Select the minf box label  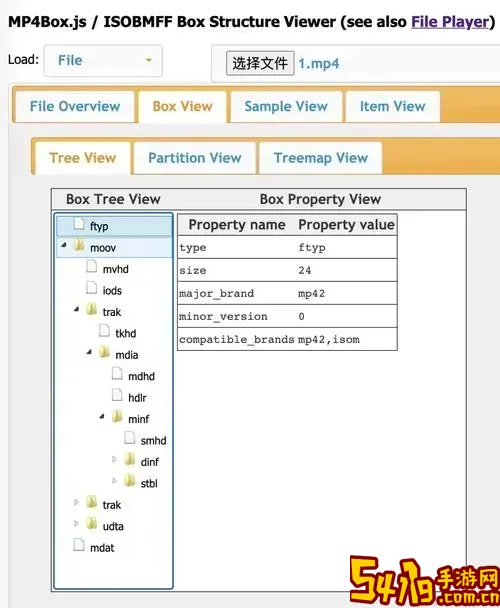pyautogui.click(x=138, y=420)
